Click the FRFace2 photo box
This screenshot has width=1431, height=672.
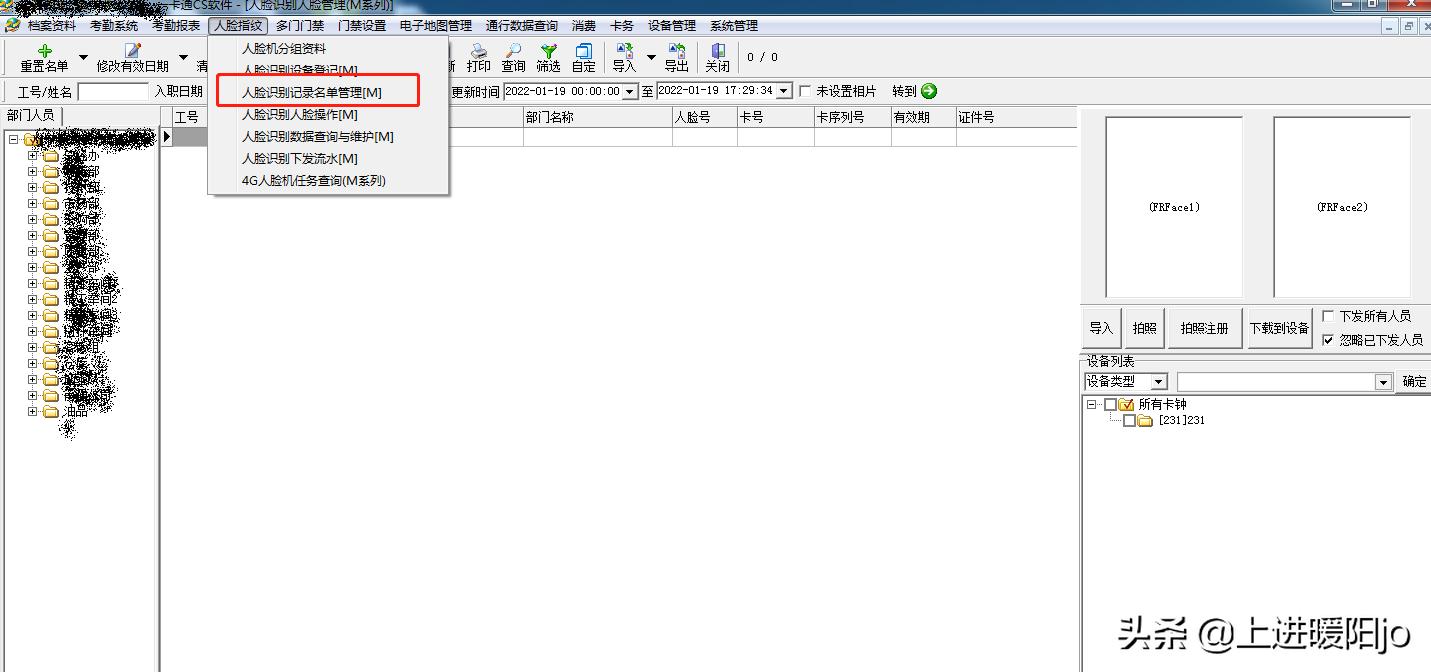click(1342, 207)
